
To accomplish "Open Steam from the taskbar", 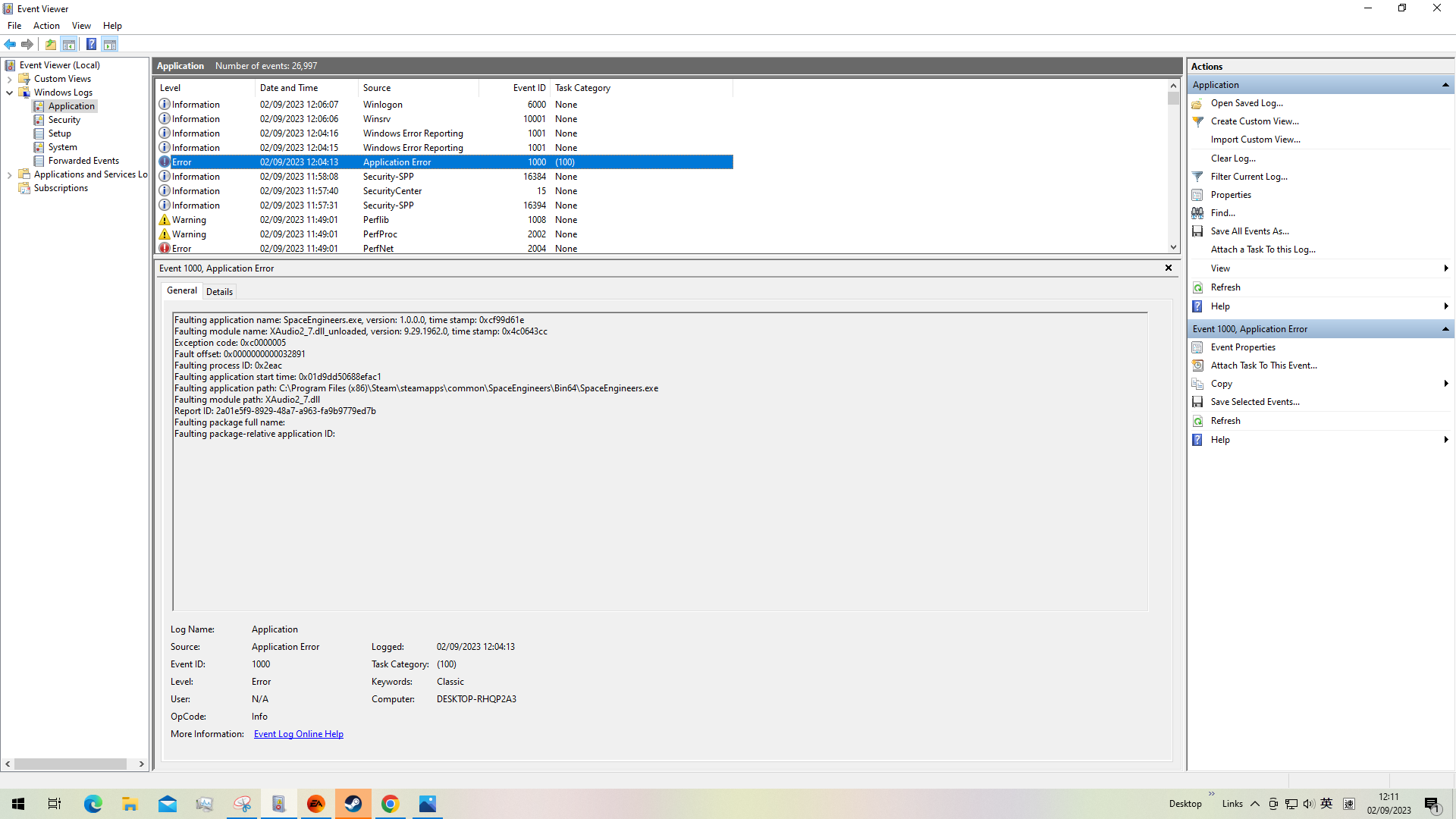I will coord(353,804).
